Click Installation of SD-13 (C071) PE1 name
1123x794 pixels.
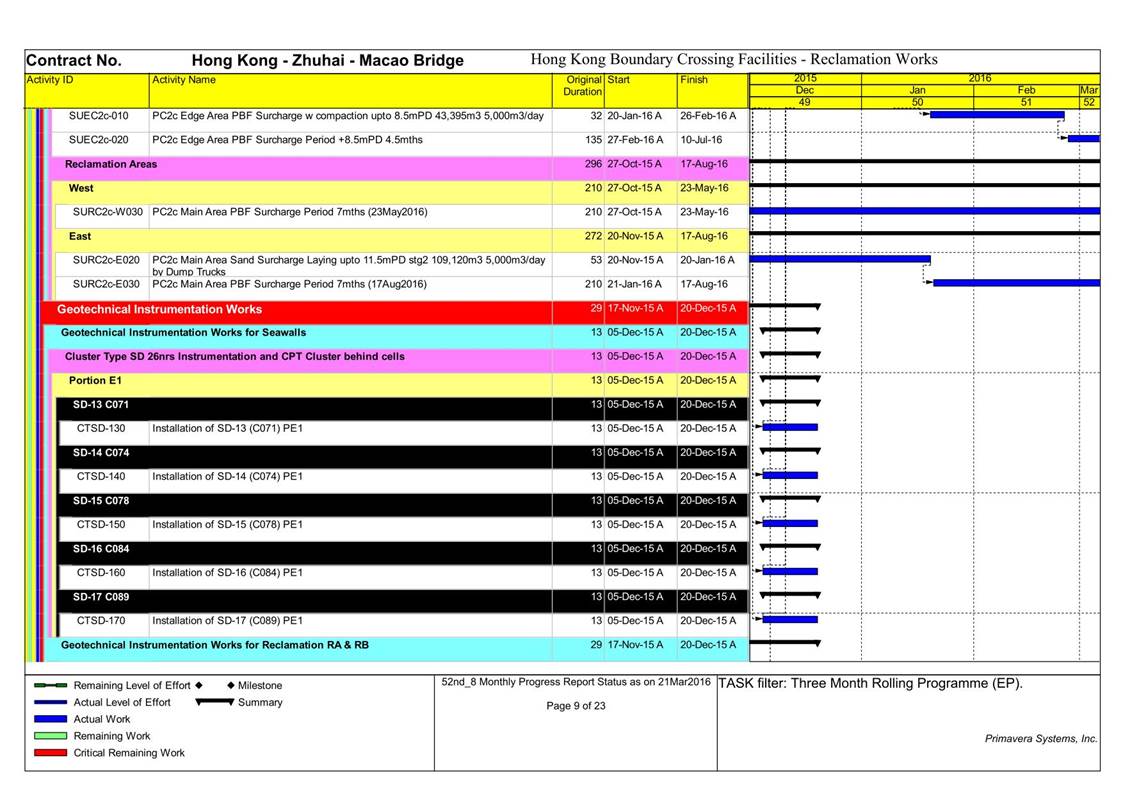(x=228, y=429)
